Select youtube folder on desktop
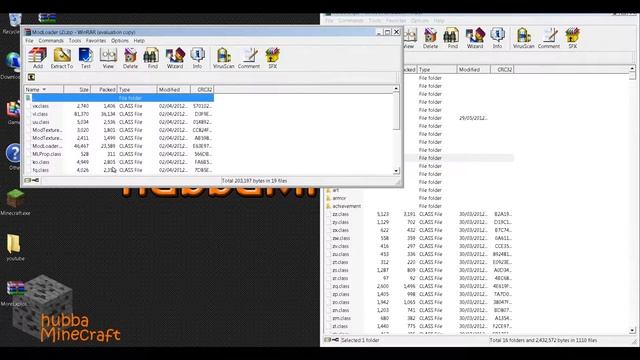This screenshot has width=640, height=360. click(x=15, y=247)
